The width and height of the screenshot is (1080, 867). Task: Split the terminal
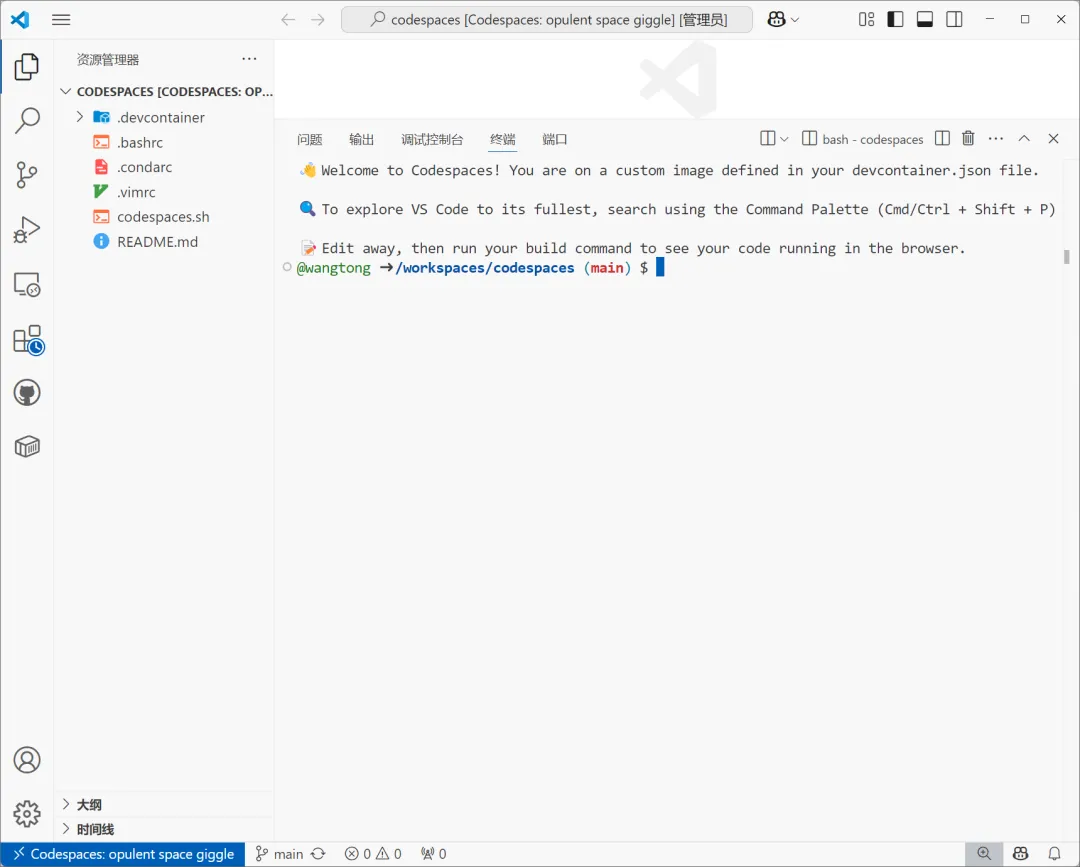click(x=942, y=138)
